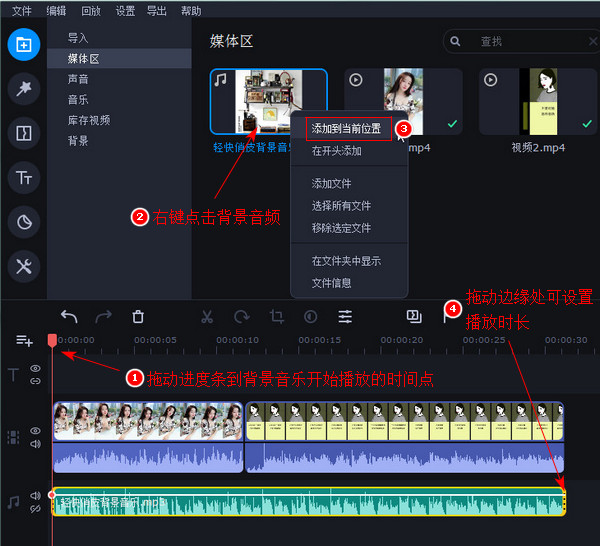Click the audio clip volume line
The image size is (600, 546).
point(308,495)
